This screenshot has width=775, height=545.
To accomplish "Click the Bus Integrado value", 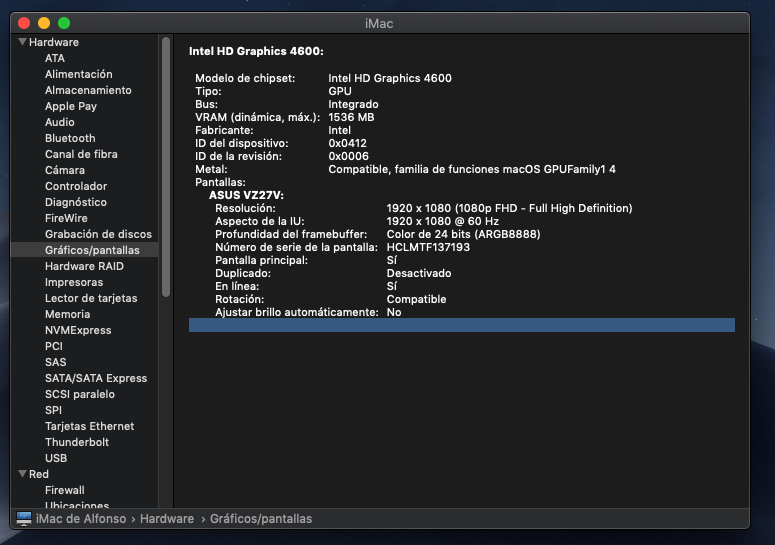I will click(353, 104).
